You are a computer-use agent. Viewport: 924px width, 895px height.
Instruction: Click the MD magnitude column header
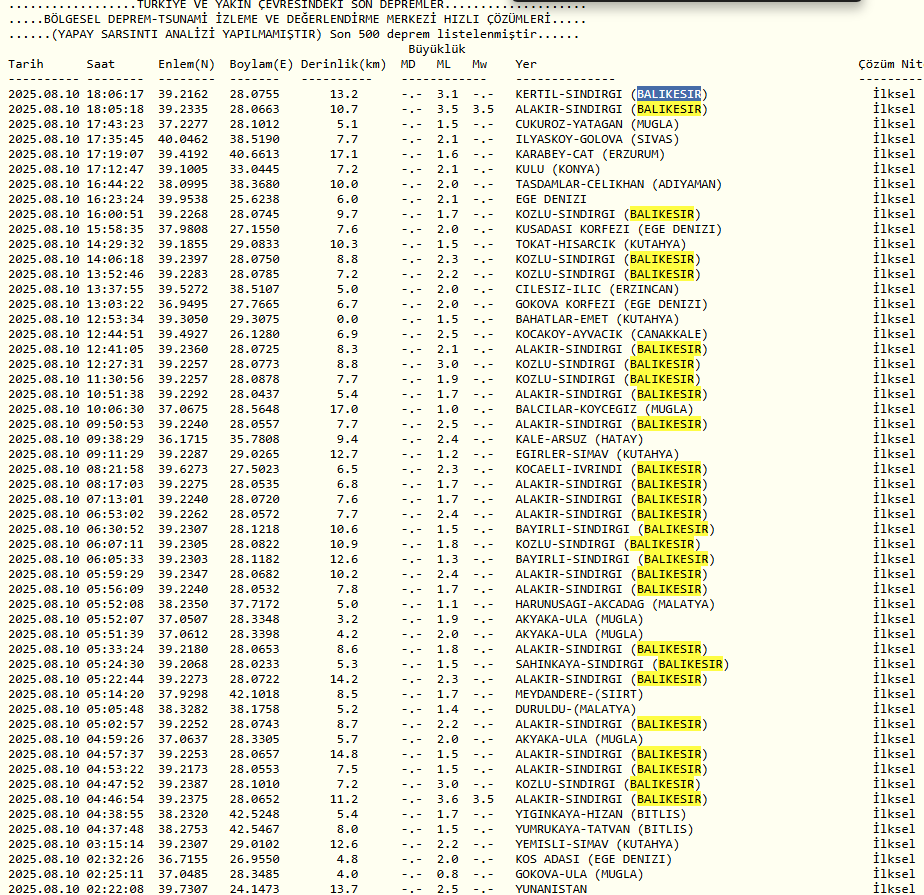click(408, 64)
